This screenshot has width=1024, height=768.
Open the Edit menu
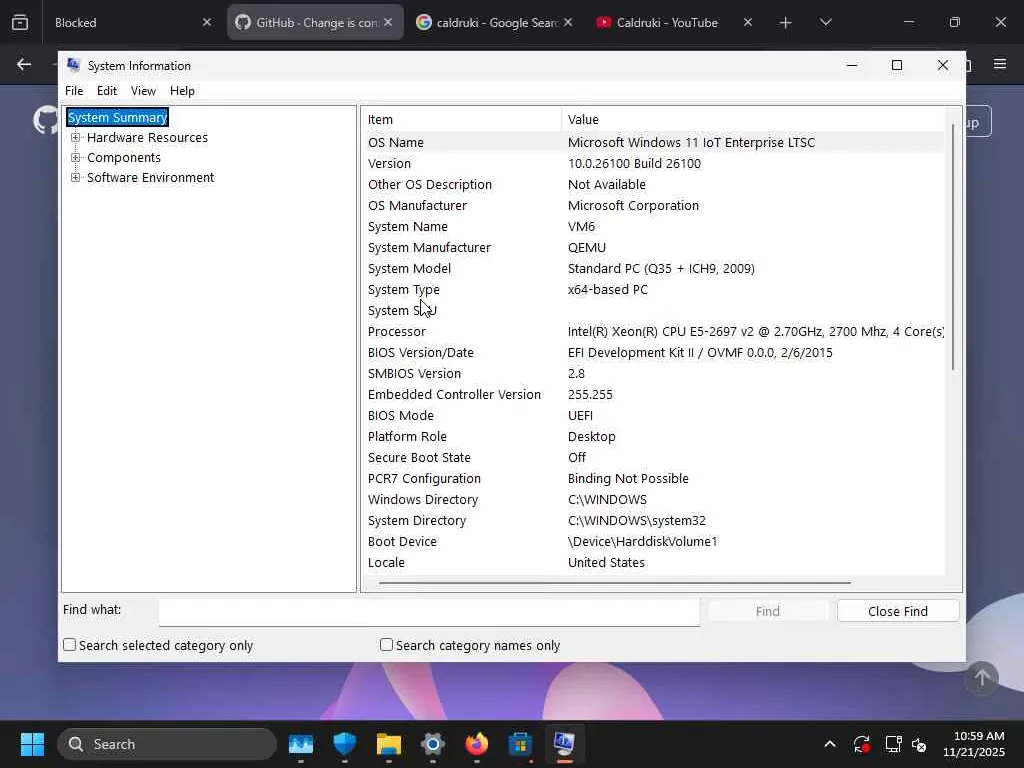[x=106, y=91]
